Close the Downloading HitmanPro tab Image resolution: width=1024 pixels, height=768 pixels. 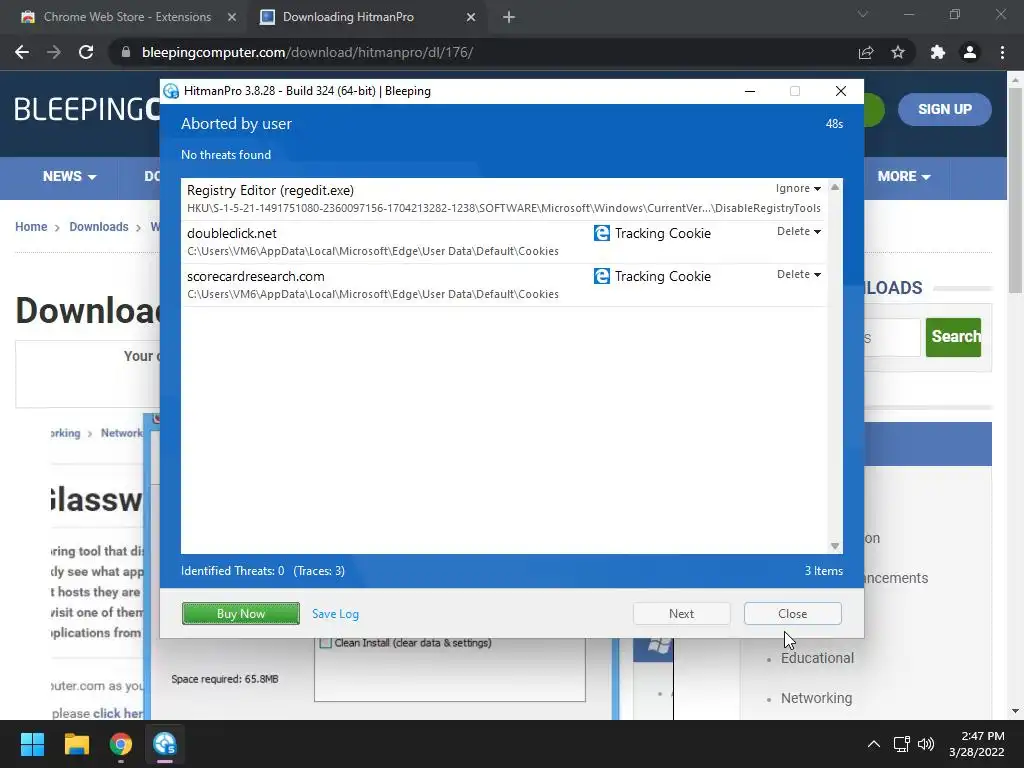point(471,17)
